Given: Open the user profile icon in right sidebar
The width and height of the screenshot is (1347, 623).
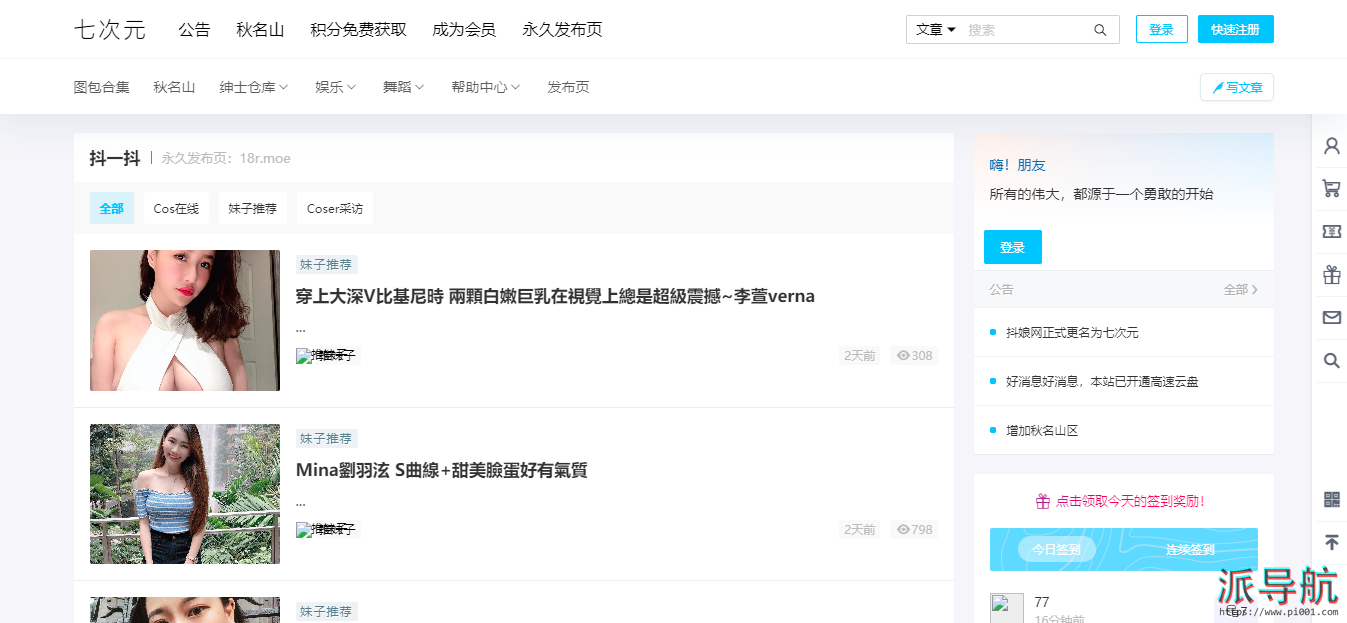Looking at the screenshot, I should click(x=1331, y=146).
